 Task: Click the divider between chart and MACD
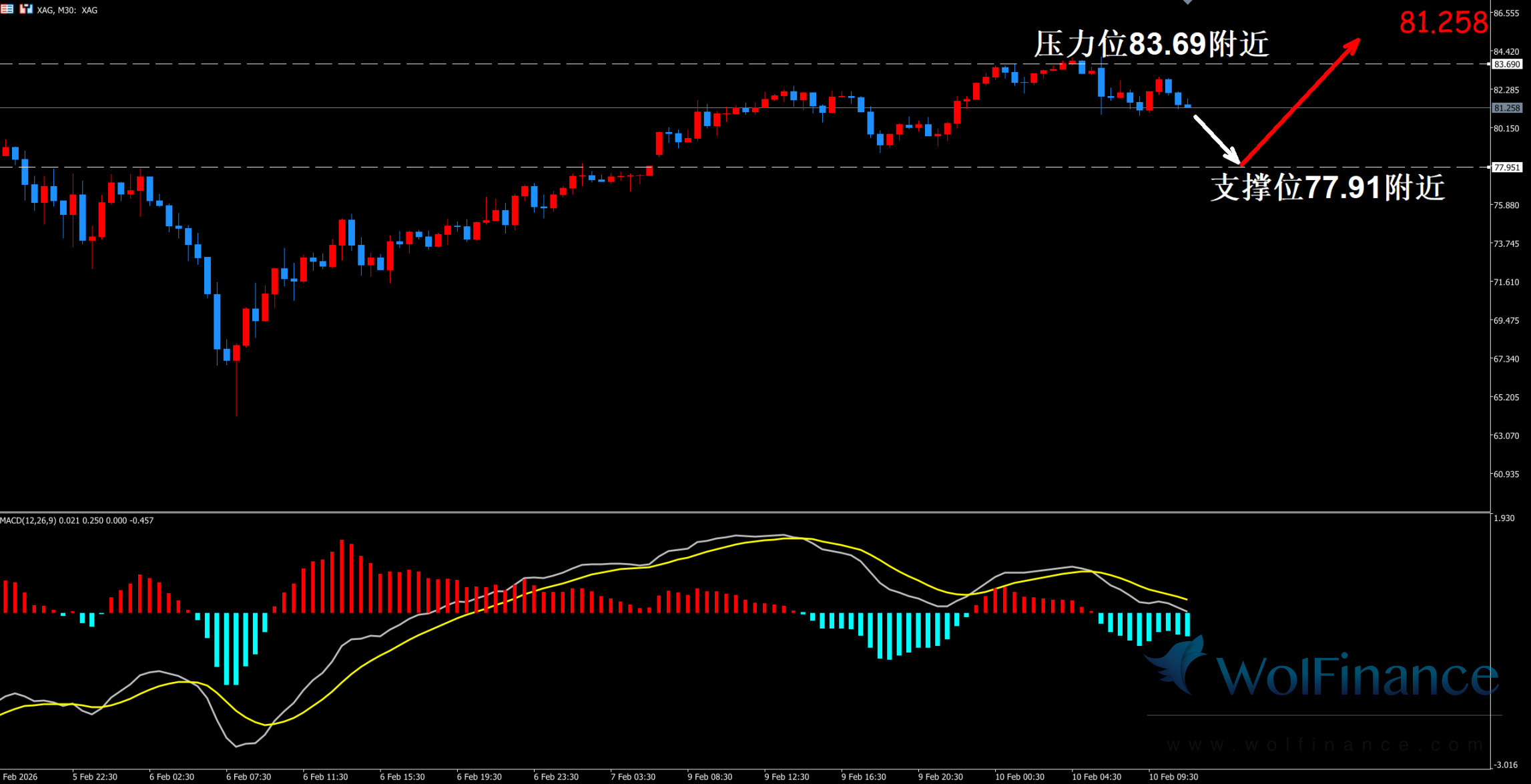point(734,512)
